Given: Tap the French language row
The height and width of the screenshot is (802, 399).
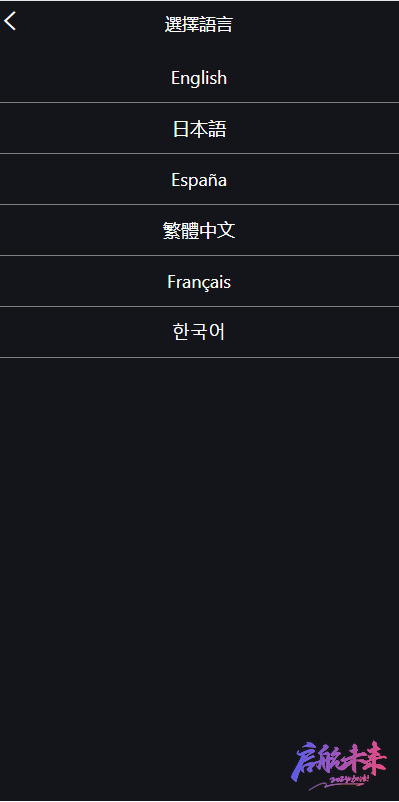Looking at the screenshot, I should [x=200, y=281].
